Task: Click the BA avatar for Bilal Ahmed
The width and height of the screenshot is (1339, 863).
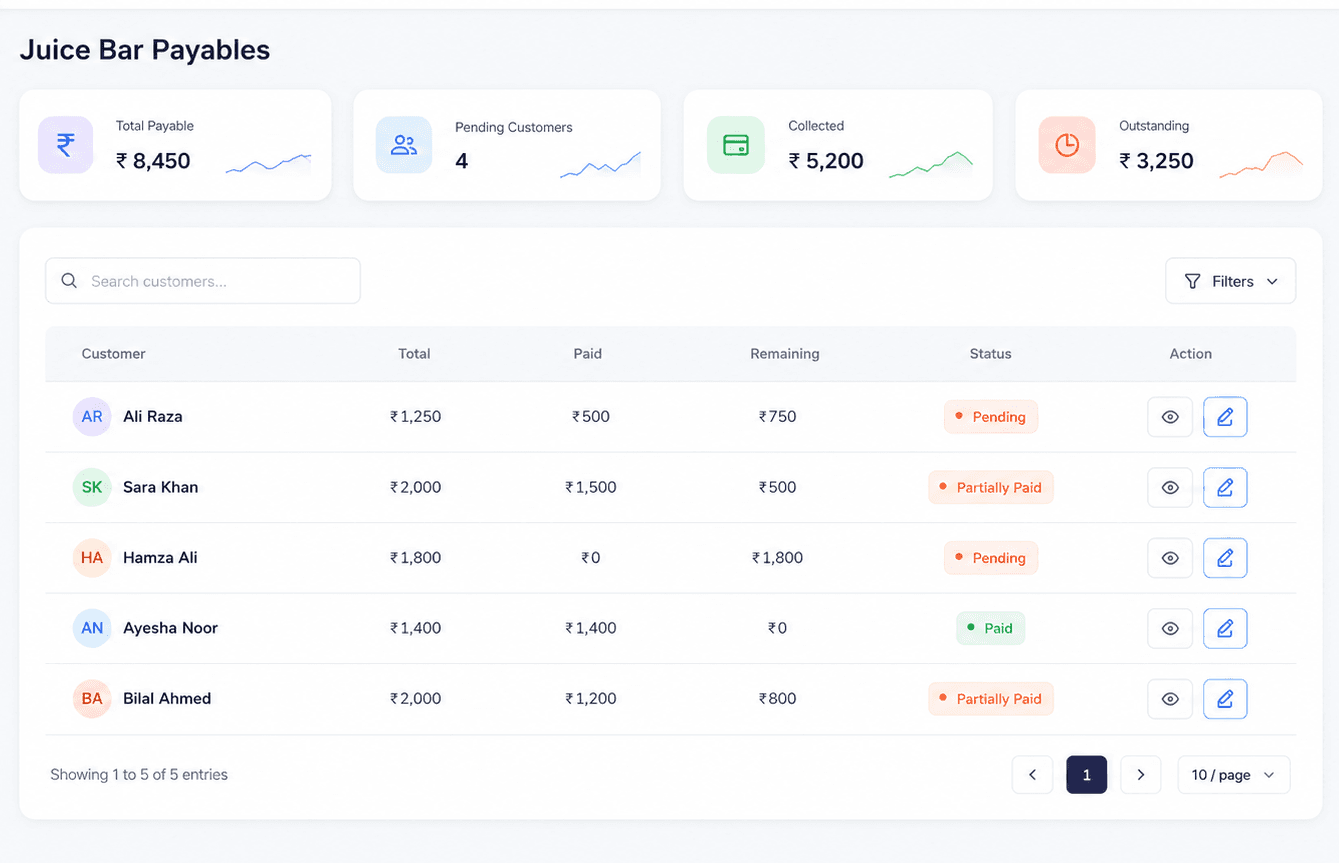Action: [x=92, y=699]
